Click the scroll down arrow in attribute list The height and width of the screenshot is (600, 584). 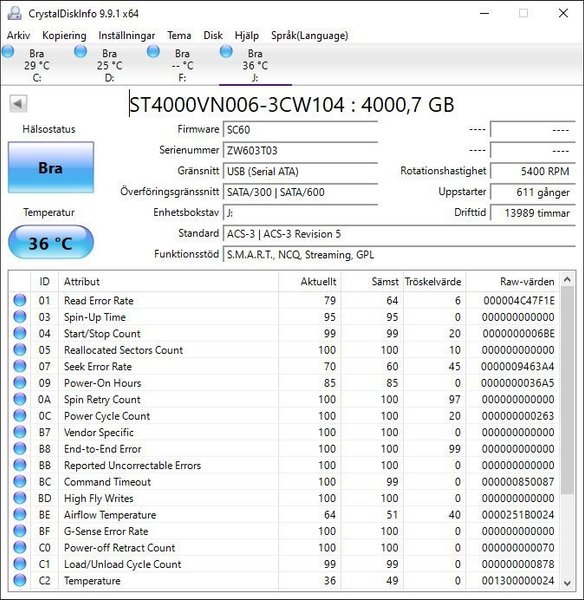568,583
